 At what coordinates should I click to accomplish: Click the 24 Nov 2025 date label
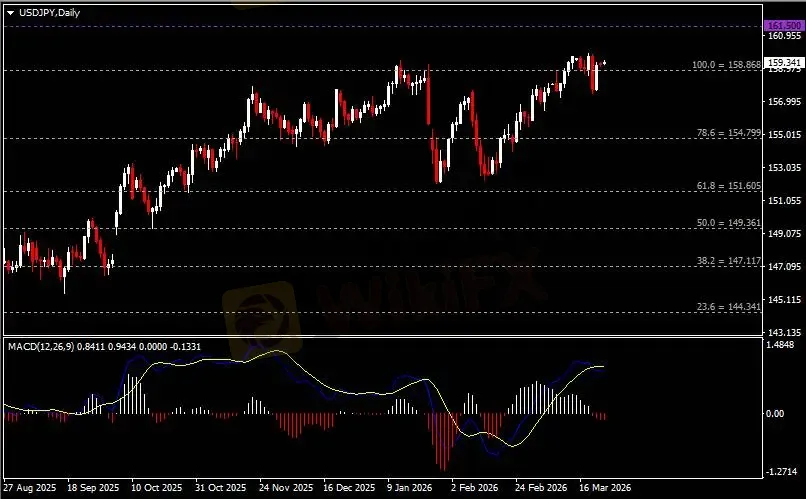(x=286, y=487)
